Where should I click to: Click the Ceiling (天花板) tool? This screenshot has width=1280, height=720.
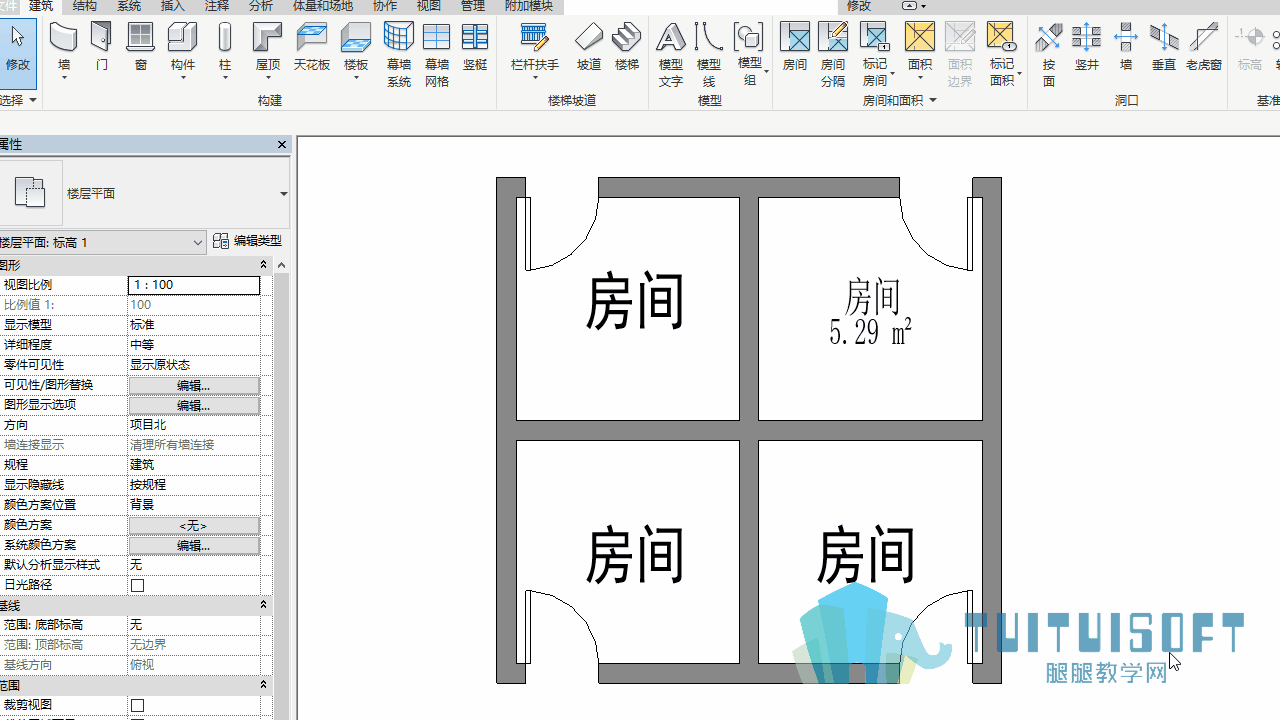pos(312,48)
